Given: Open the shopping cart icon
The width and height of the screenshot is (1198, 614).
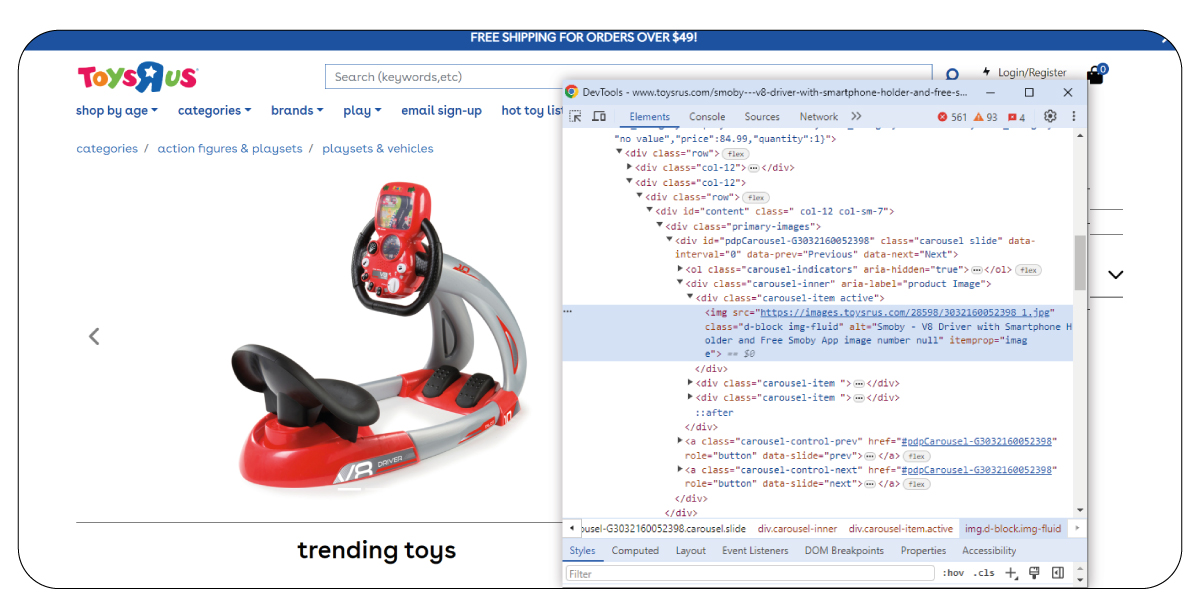Looking at the screenshot, I should [x=1096, y=74].
